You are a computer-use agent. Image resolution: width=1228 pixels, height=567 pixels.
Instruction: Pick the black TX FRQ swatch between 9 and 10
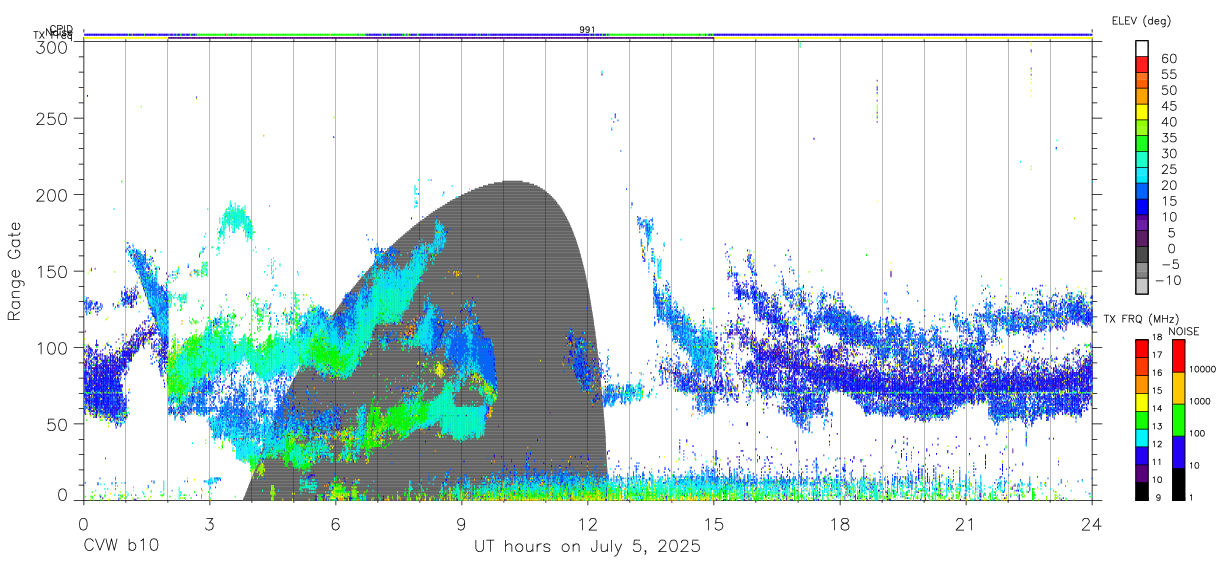click(1142, 490)
